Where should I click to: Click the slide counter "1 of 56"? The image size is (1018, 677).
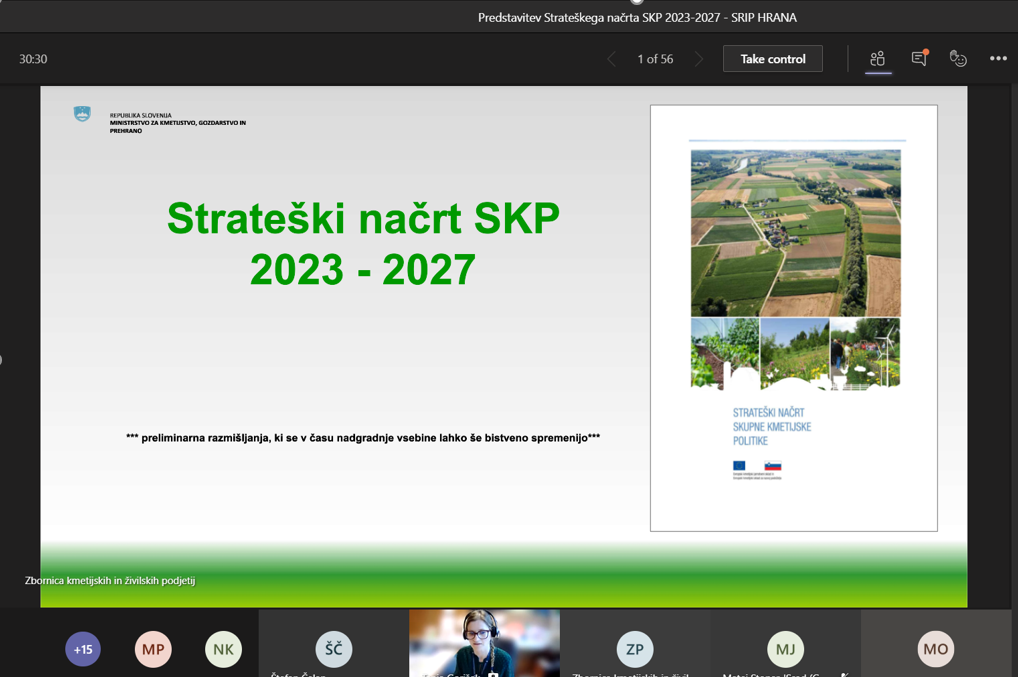point(655,59)
